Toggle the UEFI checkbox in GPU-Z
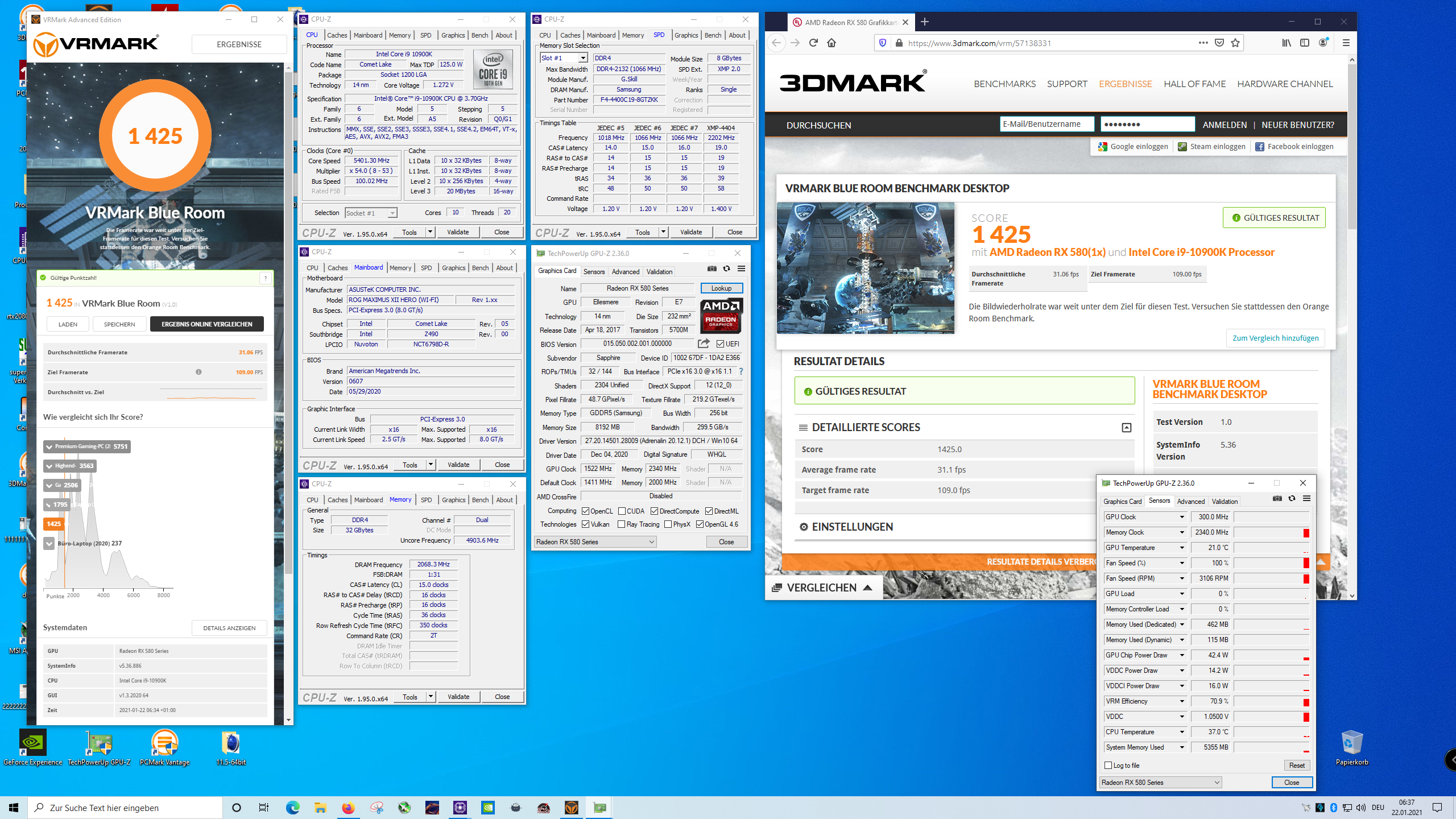1456x819 pixels. pyautogui.click(x=720, y=344)
